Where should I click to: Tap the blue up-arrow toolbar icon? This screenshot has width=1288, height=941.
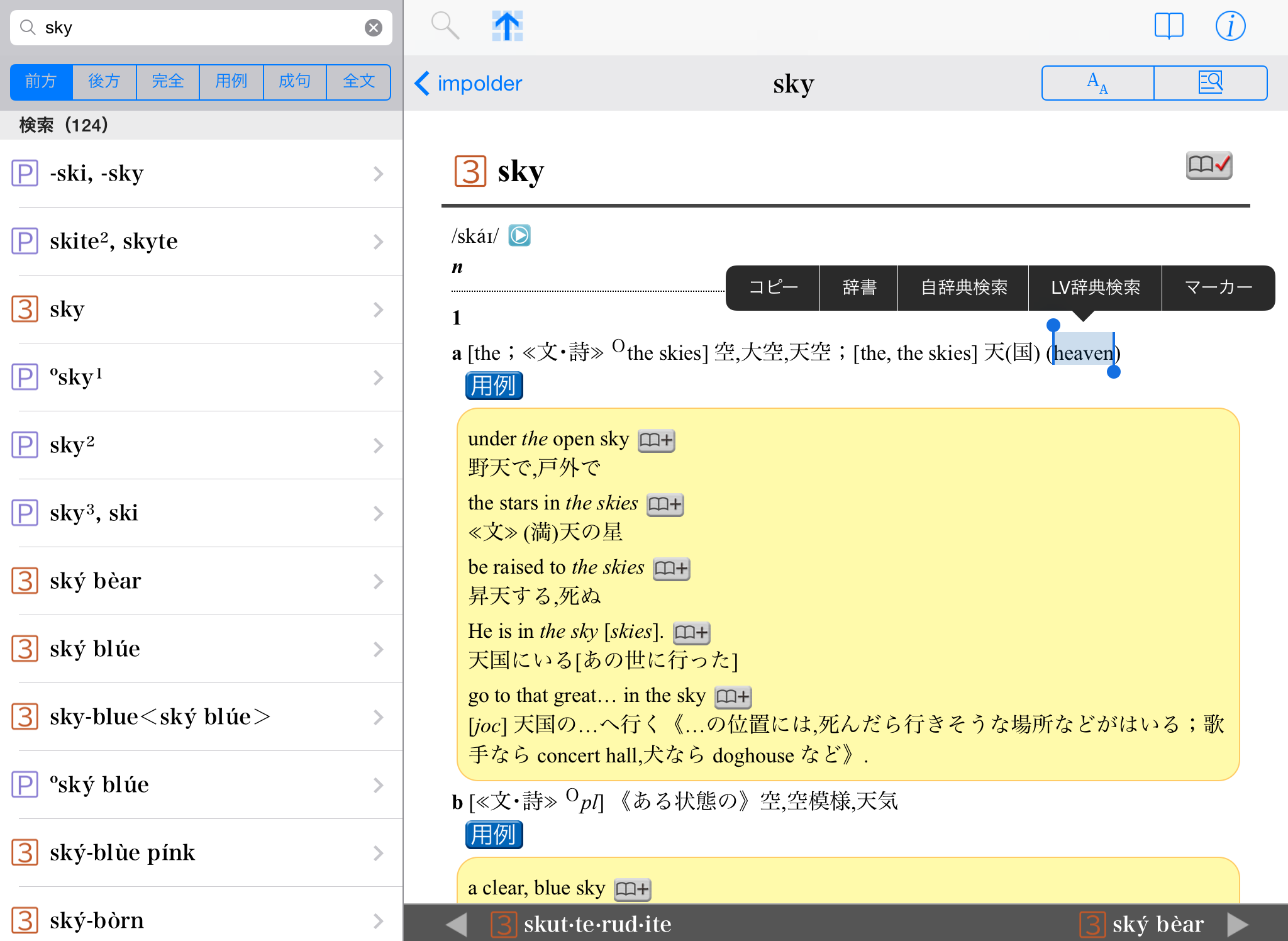[507, 26]
